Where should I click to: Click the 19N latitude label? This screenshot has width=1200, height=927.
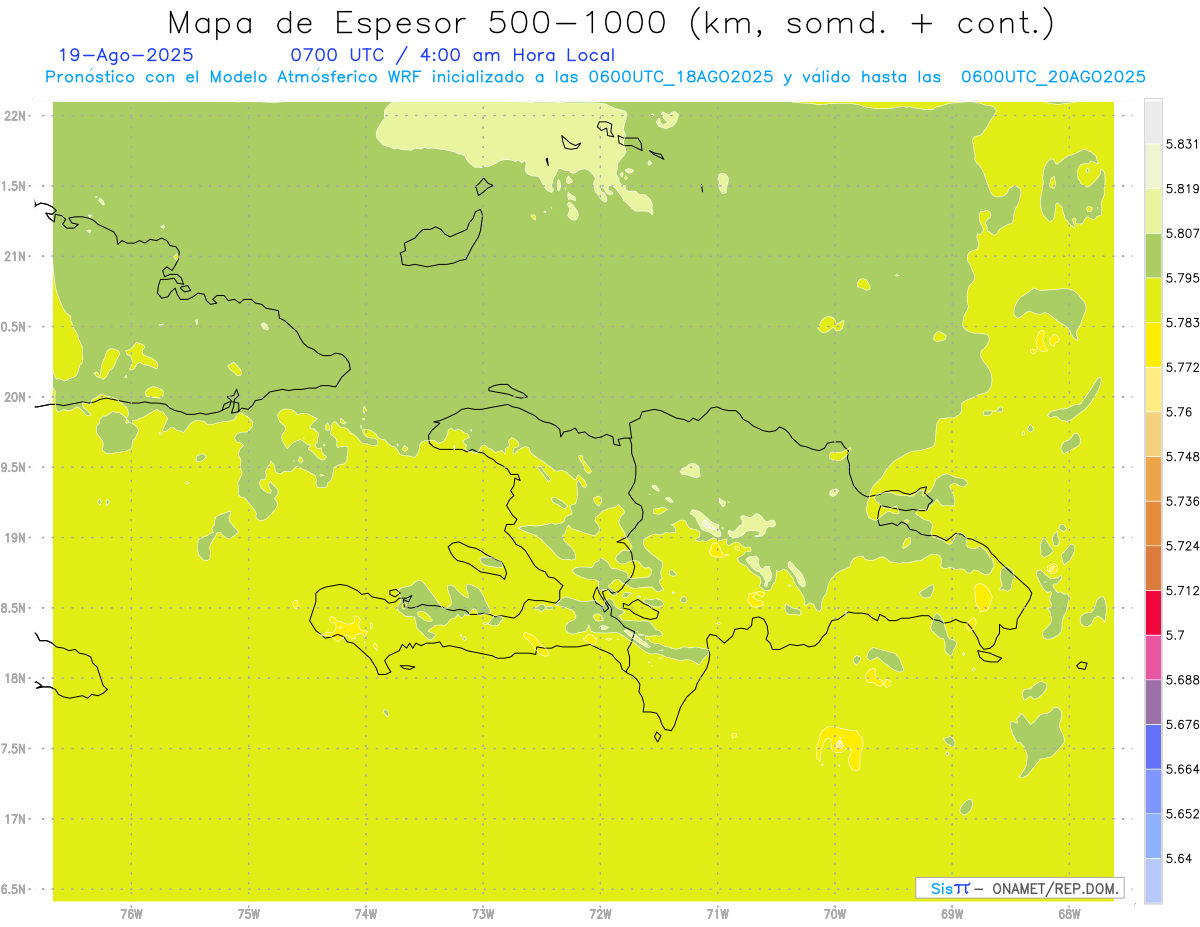16,538
